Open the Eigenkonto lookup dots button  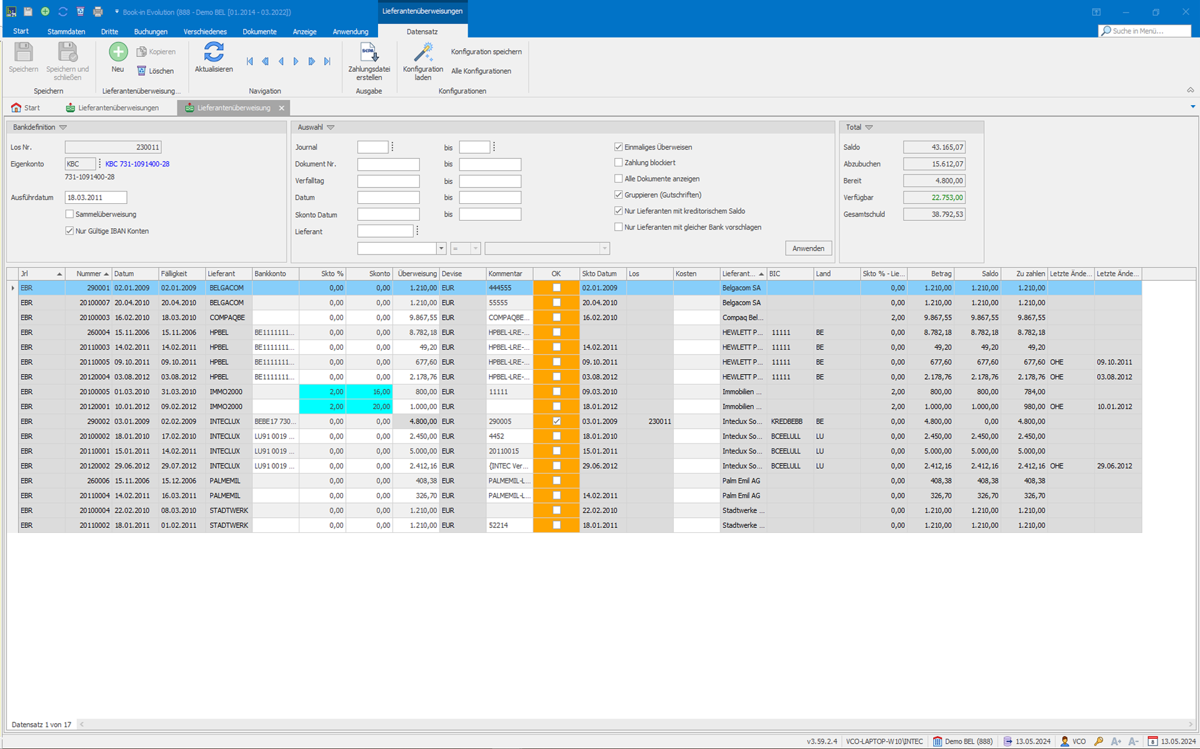[x=100, y=164]
